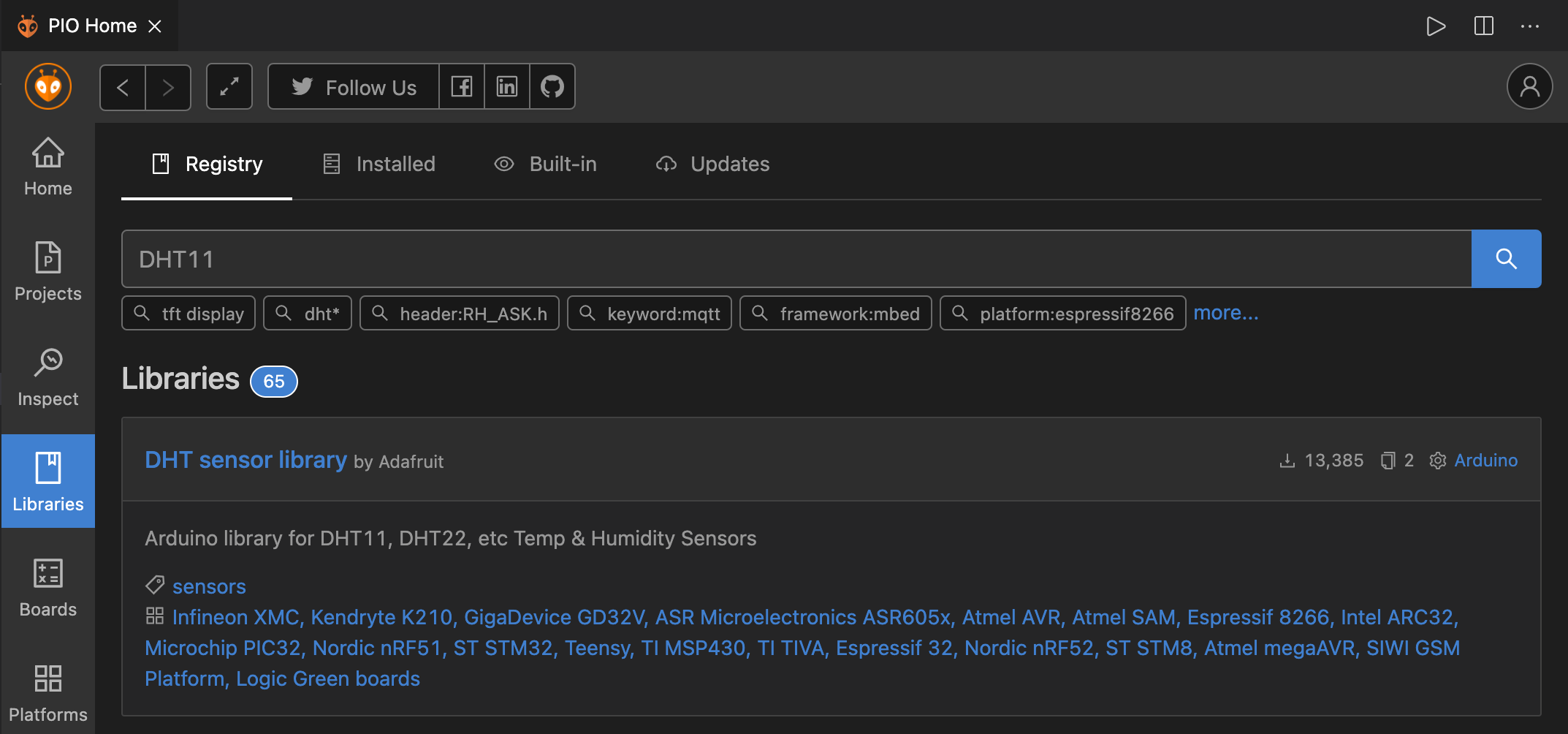Split the editor with layout icon
Image resolution: width=1568 pixels, height=734 pixels.
[1483, 26]
